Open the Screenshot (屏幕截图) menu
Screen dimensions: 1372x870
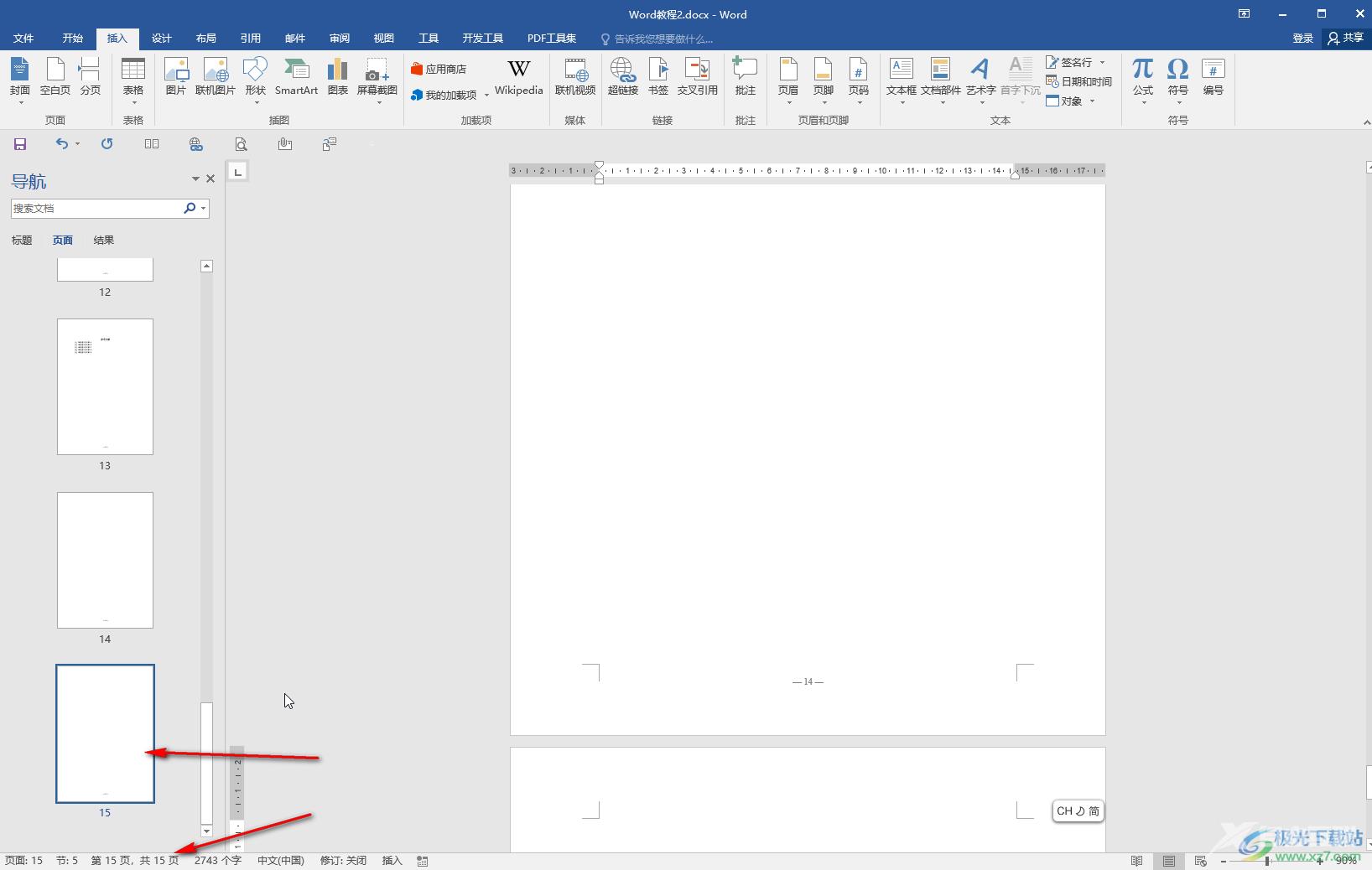377,80
